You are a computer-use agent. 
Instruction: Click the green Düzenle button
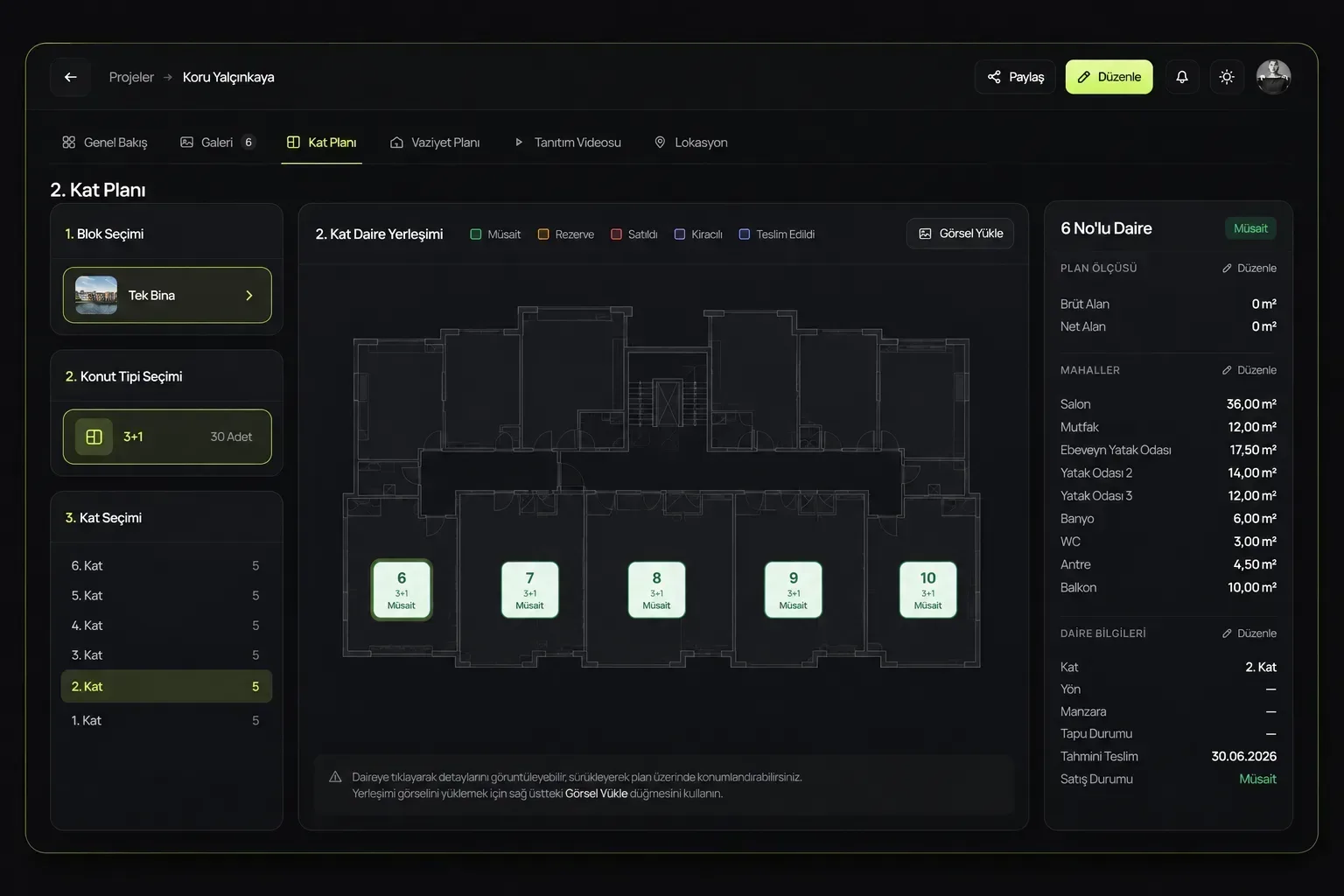point(1109,77)
